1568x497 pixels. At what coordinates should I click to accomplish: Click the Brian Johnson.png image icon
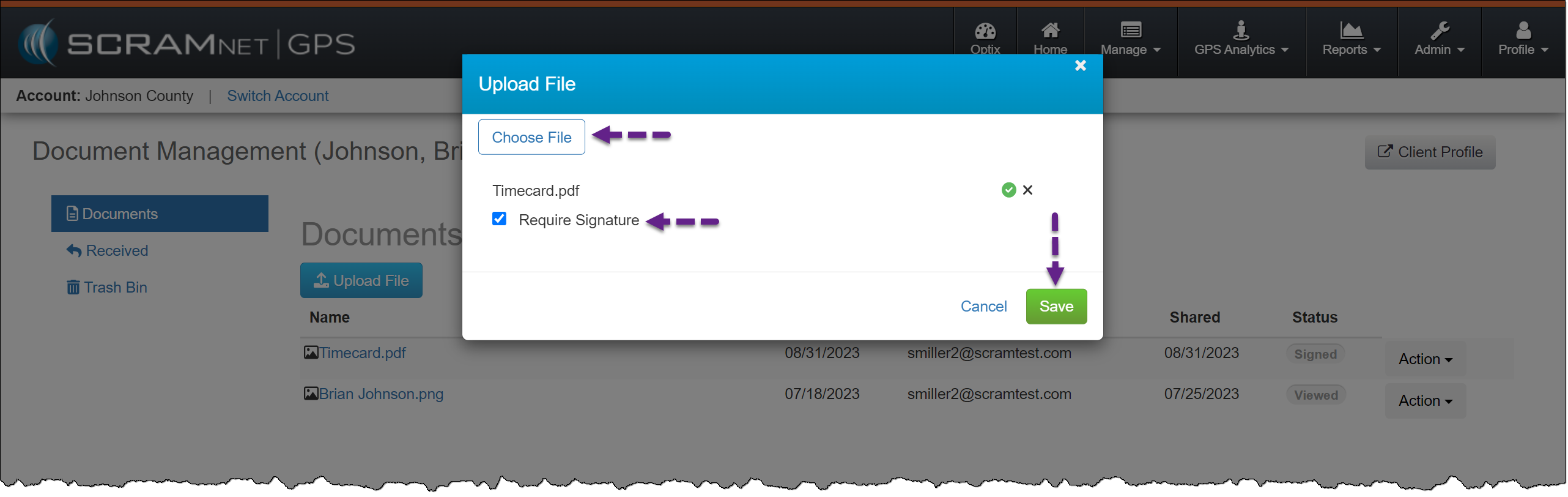pos(311,394)
